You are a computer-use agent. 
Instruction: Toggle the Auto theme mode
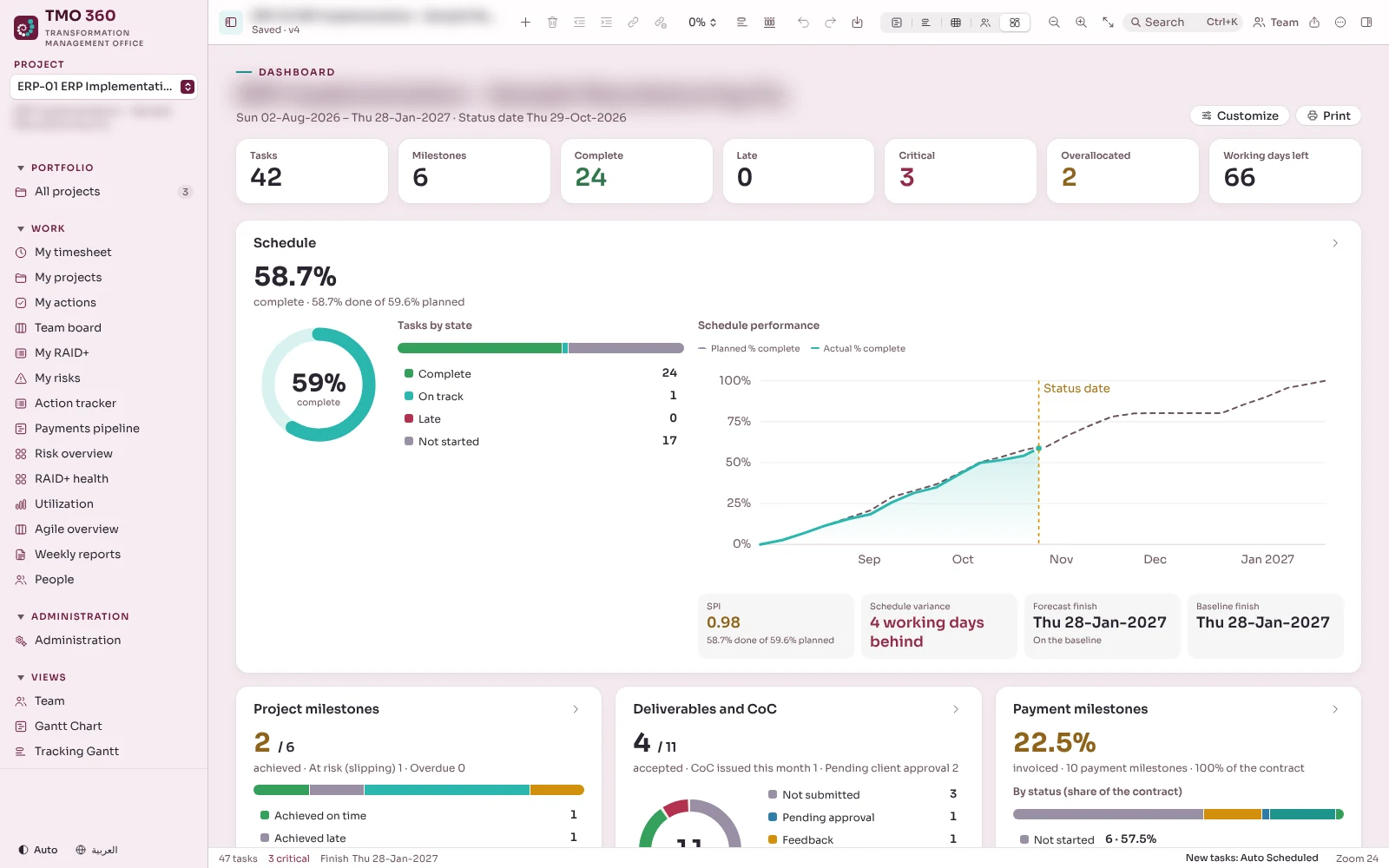pos(38,850)
